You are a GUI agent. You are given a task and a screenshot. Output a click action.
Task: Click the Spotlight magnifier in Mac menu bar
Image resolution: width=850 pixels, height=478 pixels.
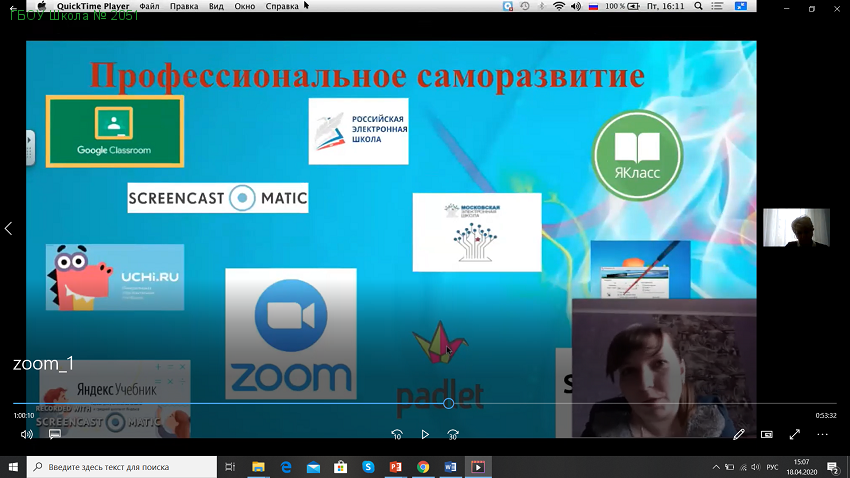(698, 6)
